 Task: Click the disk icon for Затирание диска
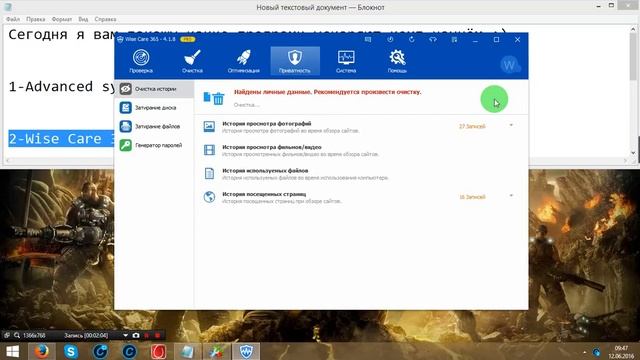tap(126, 107)
